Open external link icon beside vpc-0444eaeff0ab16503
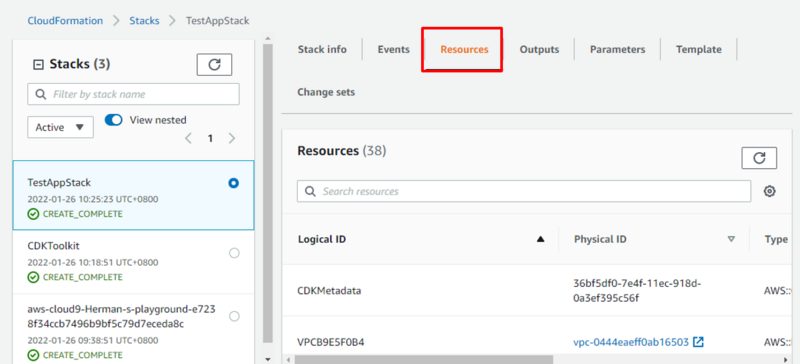Screen dimensions: 800x364 click(698, 342)
